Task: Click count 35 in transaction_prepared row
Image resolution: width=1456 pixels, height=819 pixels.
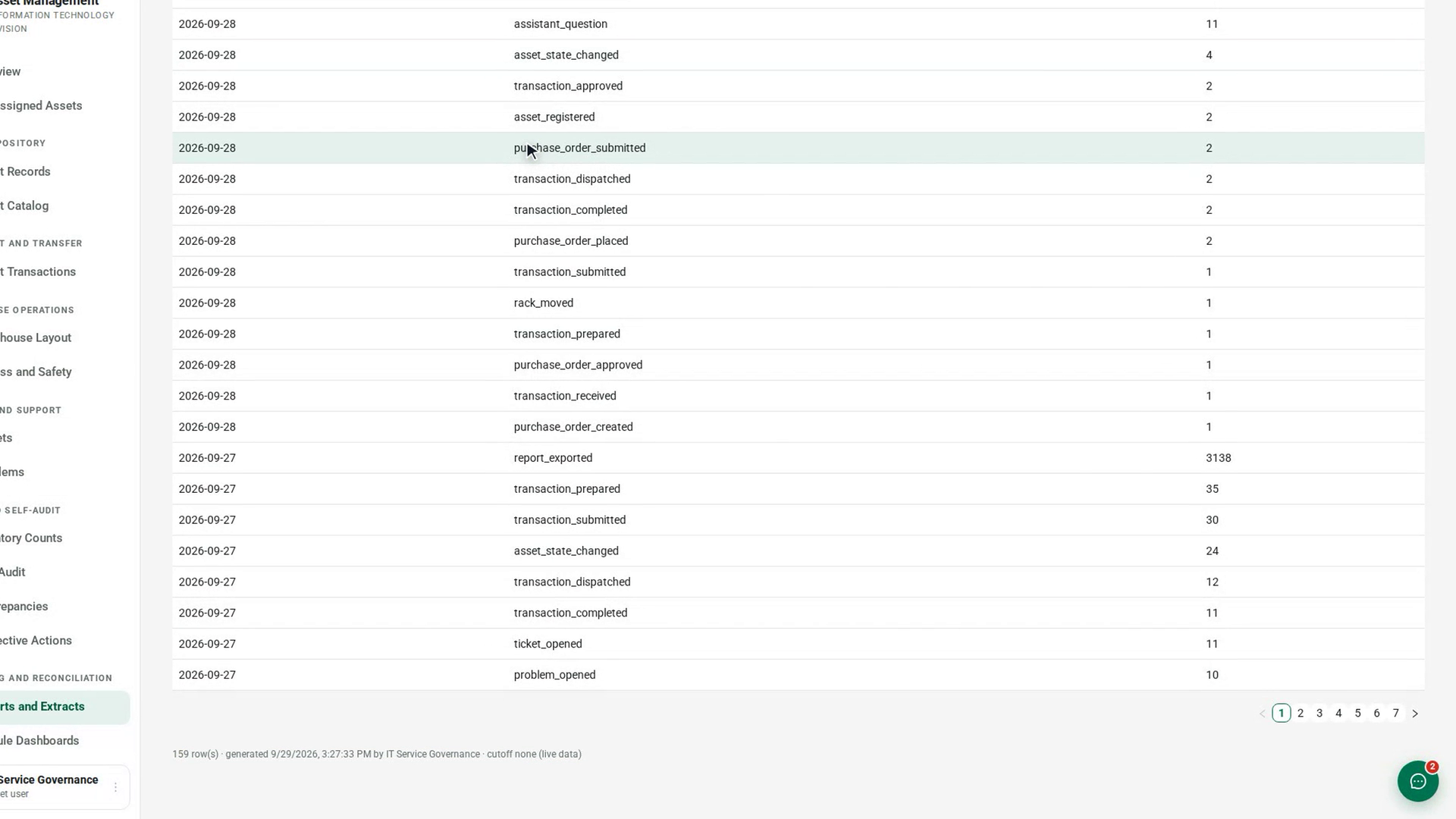Action: 1212,489
